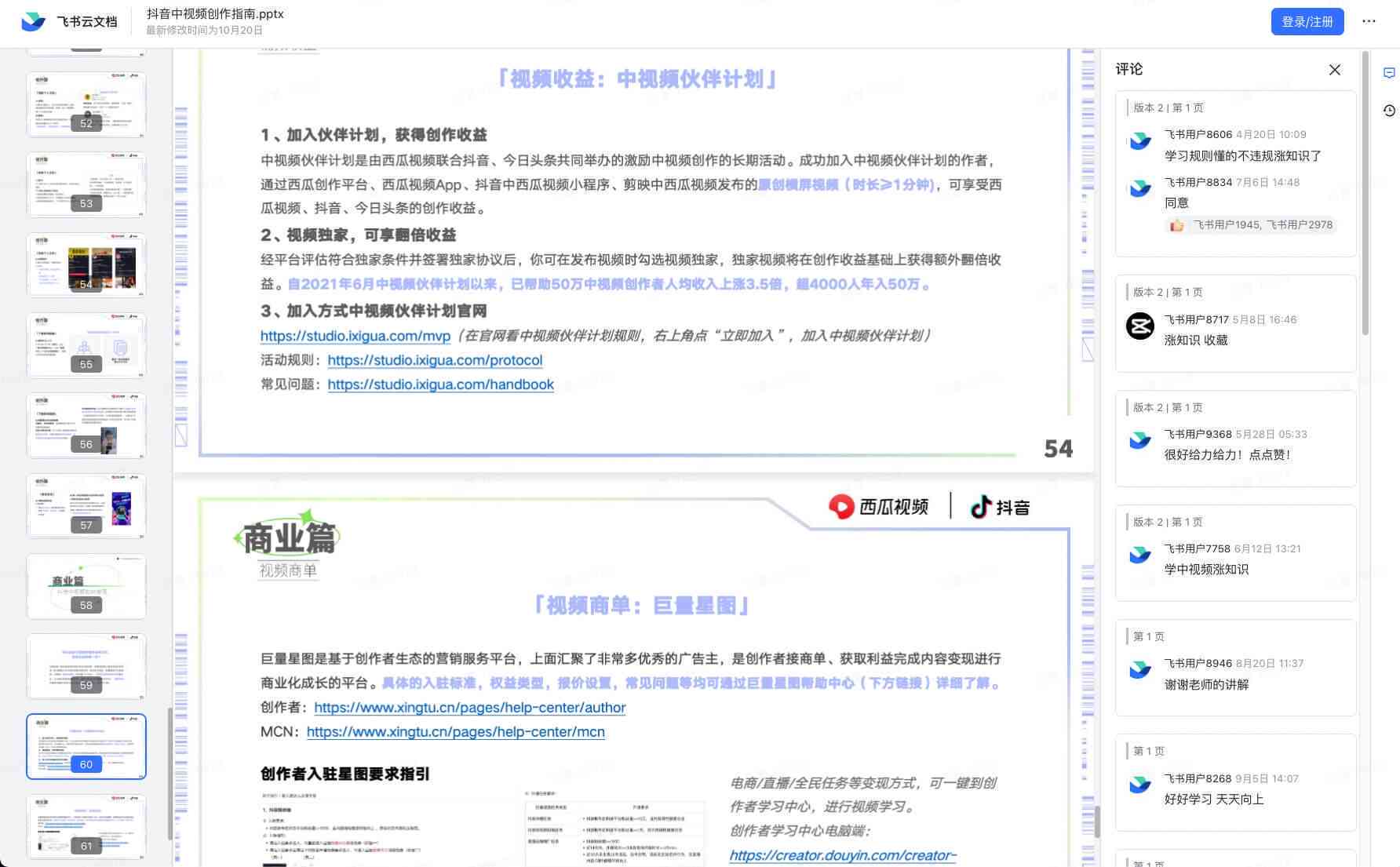Click the file title 抖音中视频创作指南.pptx
Image resolution: width=1400 pixels, height=867 pixels.
(215, 14)
